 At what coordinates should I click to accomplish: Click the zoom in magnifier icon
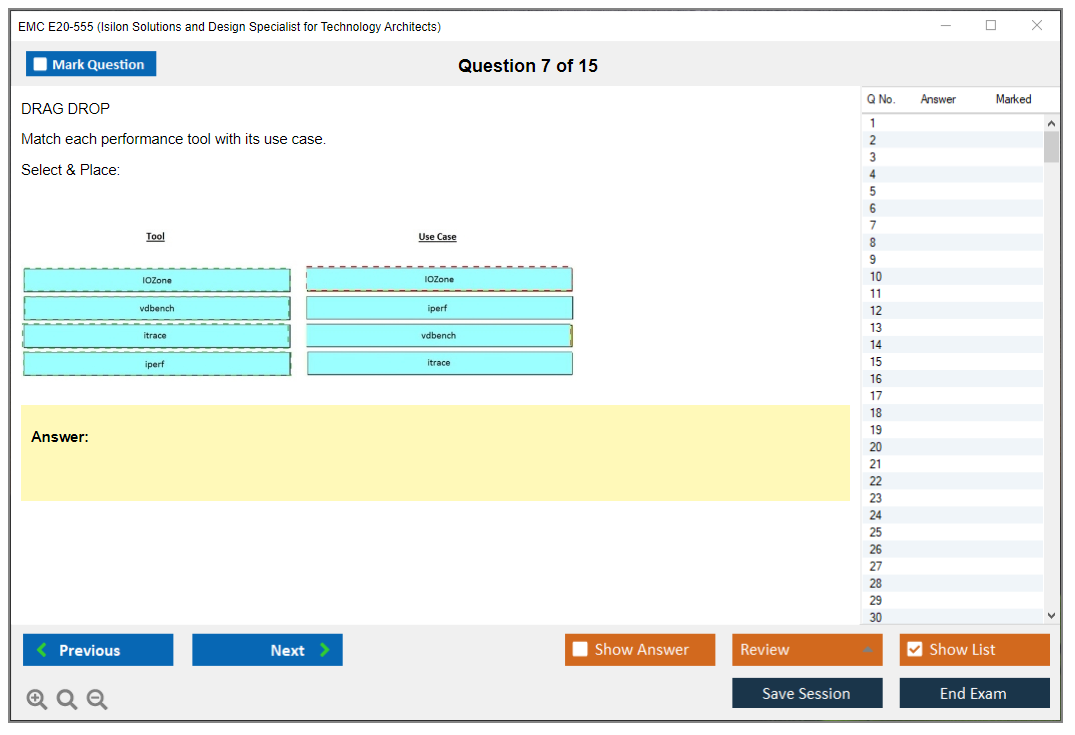tap(37, 700)
